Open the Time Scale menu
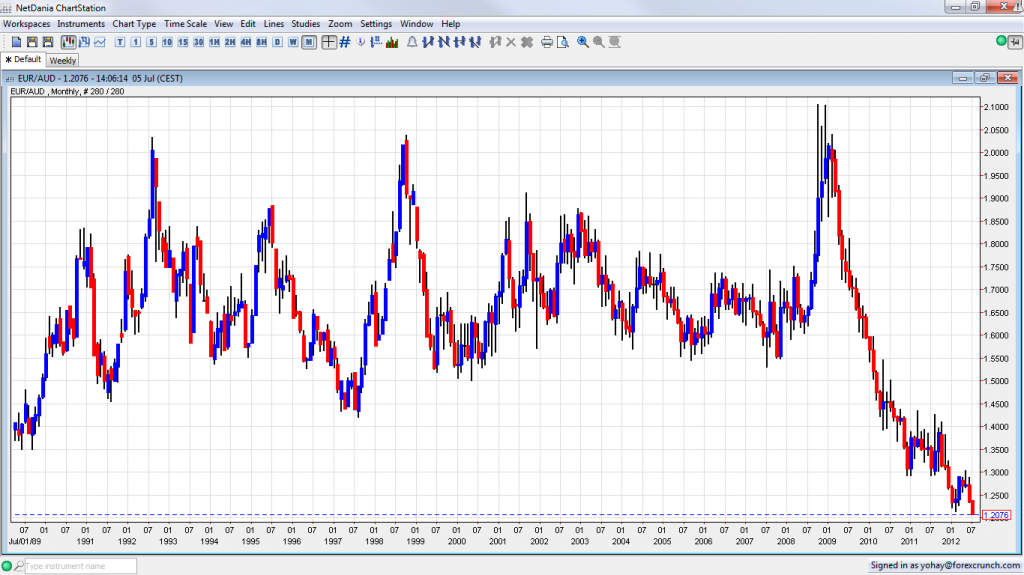 pos(185,23)
